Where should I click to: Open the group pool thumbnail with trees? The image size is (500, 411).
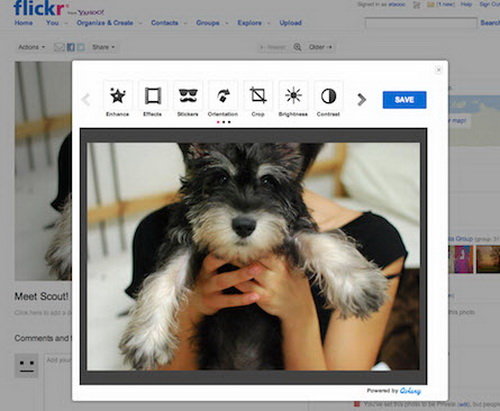click(488, 259)
